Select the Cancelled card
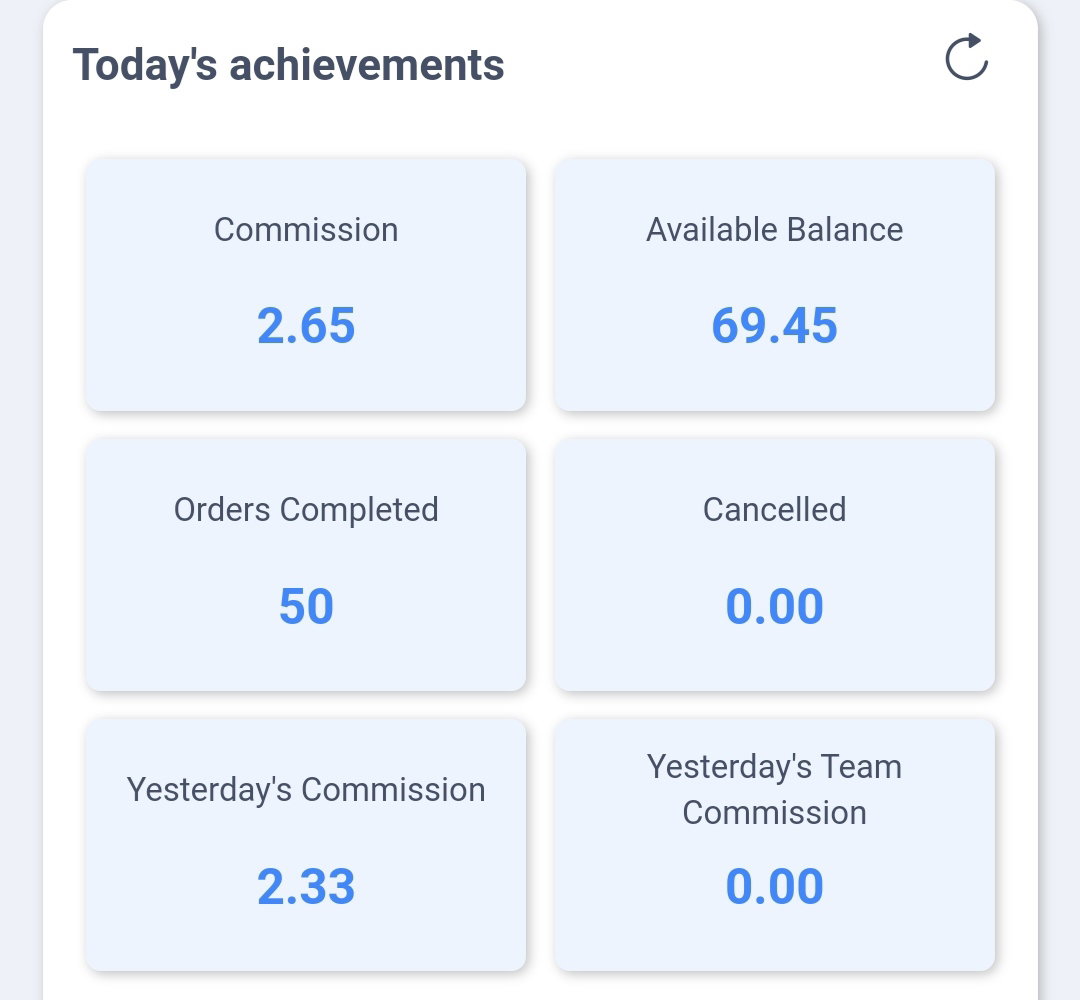The image size is (1080, 1000). pyautogui.click(x=774, y=565)
